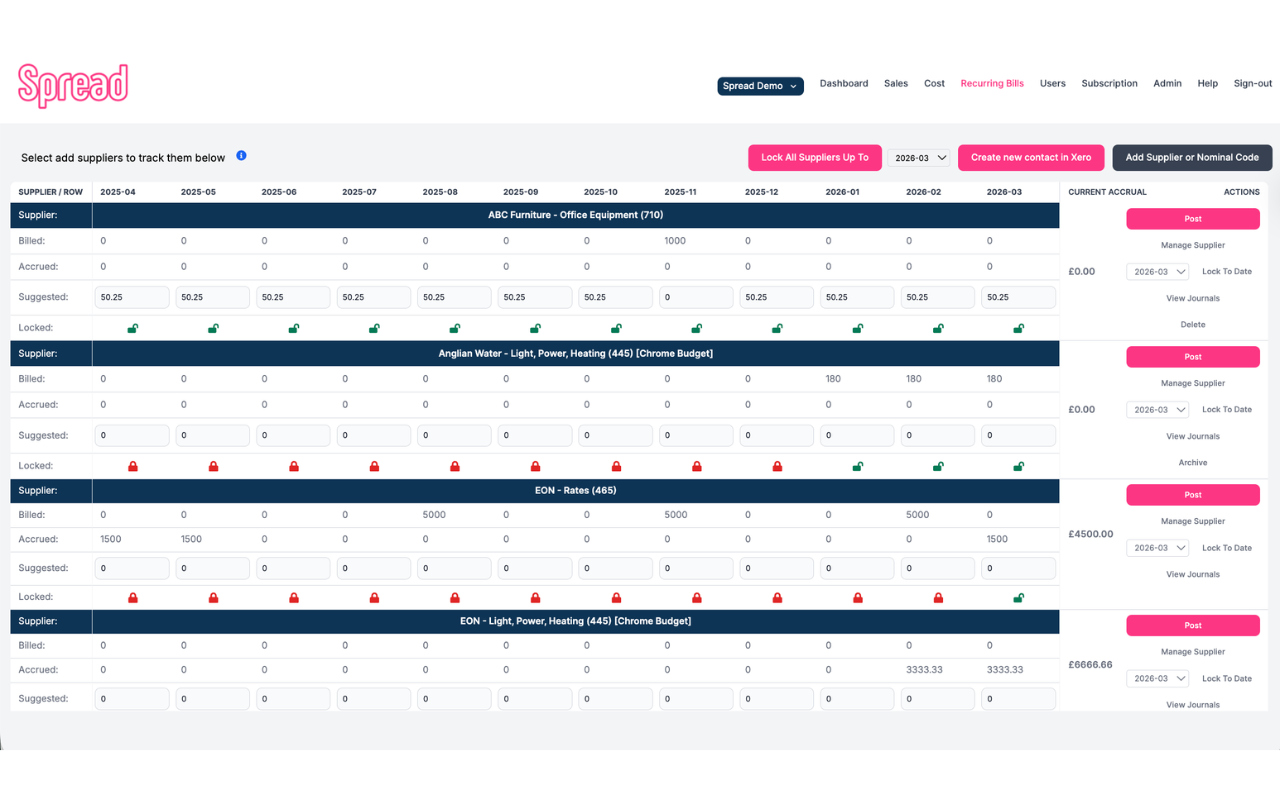1280x800 pixels.
Task: Toggle the lock on ABC Furniture 2026-03 column
Action: (x=1018, y=327)
